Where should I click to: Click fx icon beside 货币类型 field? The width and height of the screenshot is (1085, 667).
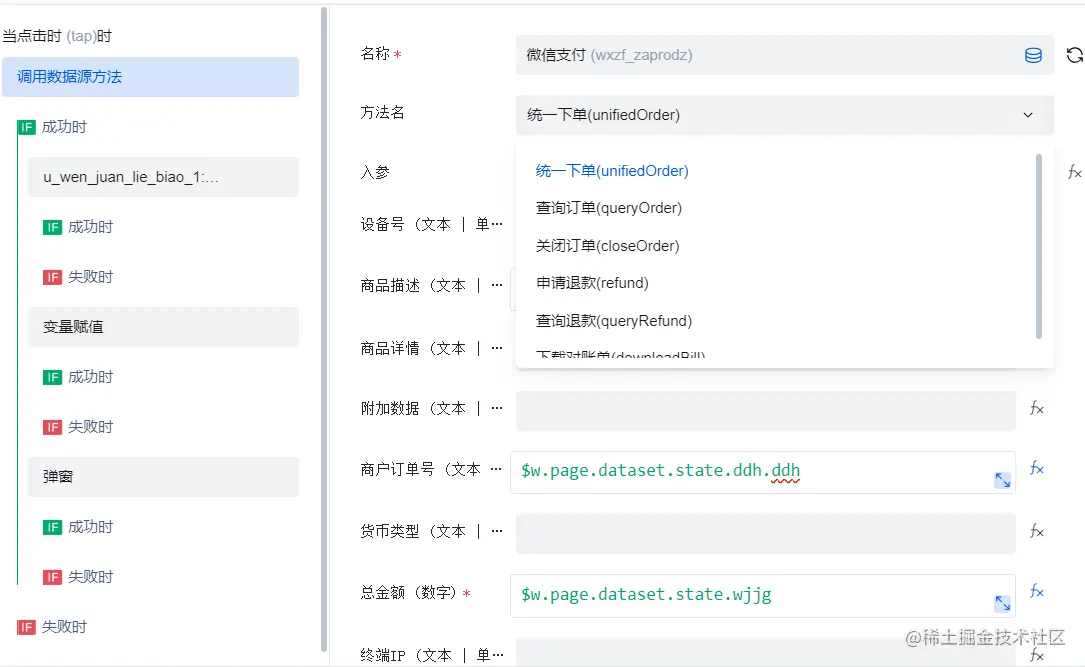tap(1037, 531)
